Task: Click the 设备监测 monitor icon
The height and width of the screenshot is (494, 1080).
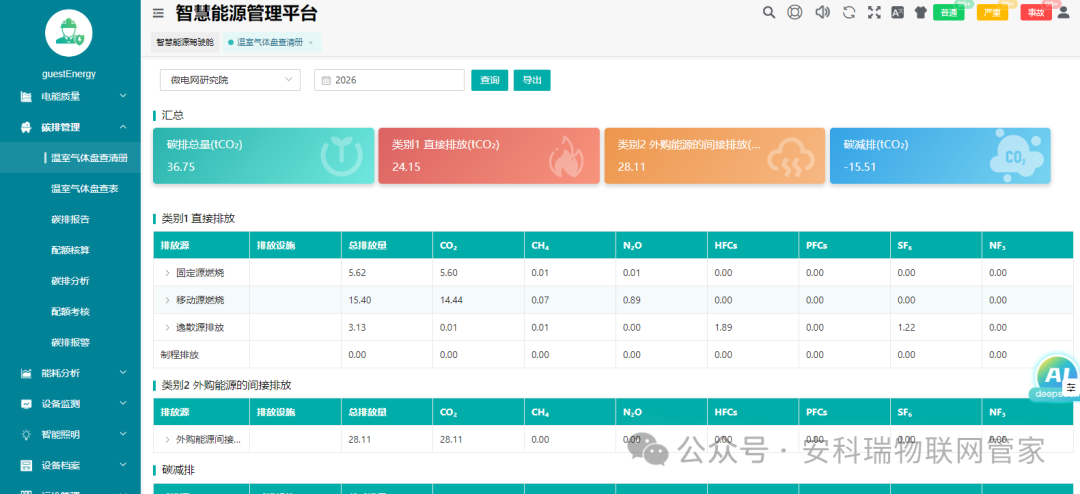Action: coord(26,404)
